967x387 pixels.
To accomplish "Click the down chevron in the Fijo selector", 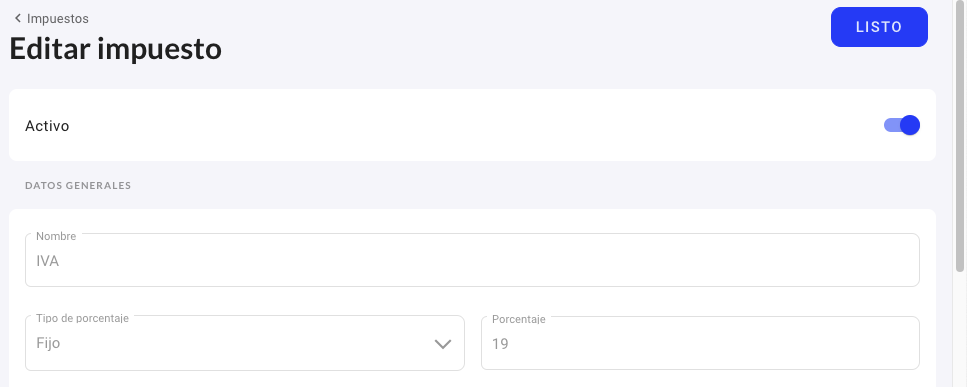I will click(x=443, y=344).
